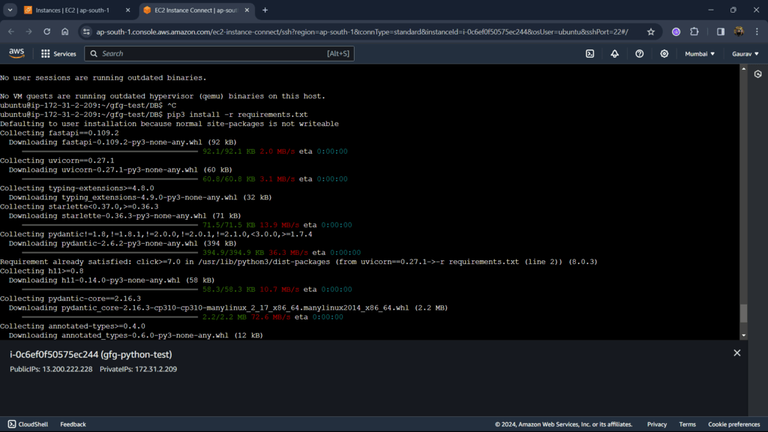Click the terminal's vertical scrollbar
This screenshot has width=768, height=432.
pyautogui.click(x=743, y=313)
